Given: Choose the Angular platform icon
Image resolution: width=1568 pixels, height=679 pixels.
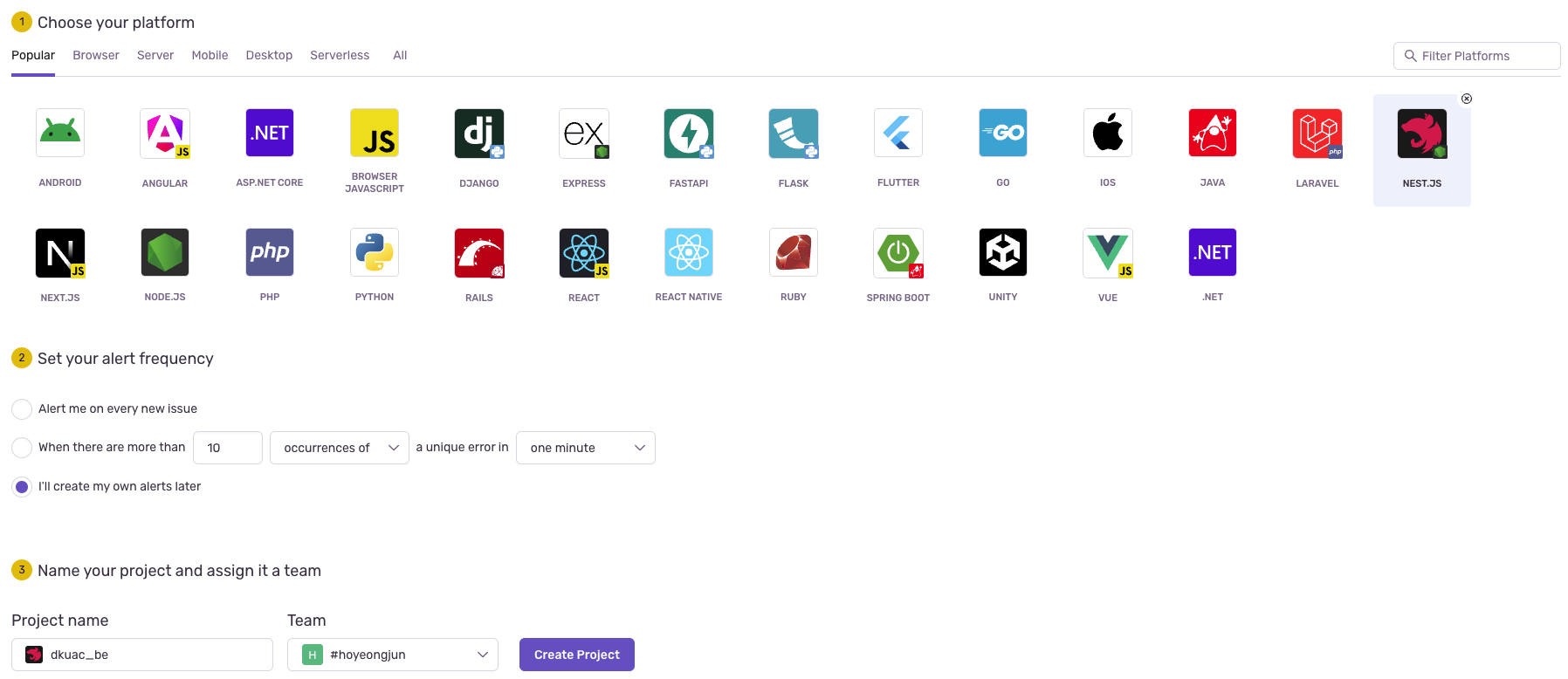Looking at the screenshot, I should (x=165, y=133).
